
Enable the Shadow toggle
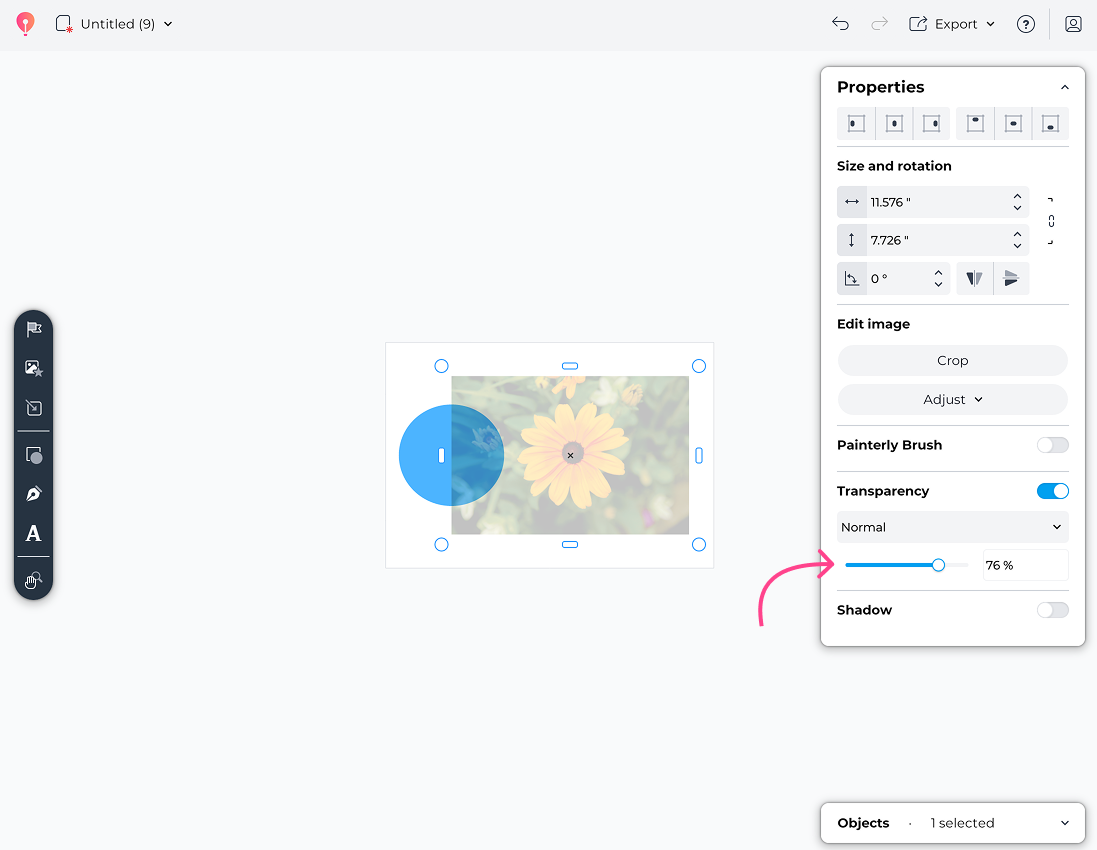click(1052, 610)
